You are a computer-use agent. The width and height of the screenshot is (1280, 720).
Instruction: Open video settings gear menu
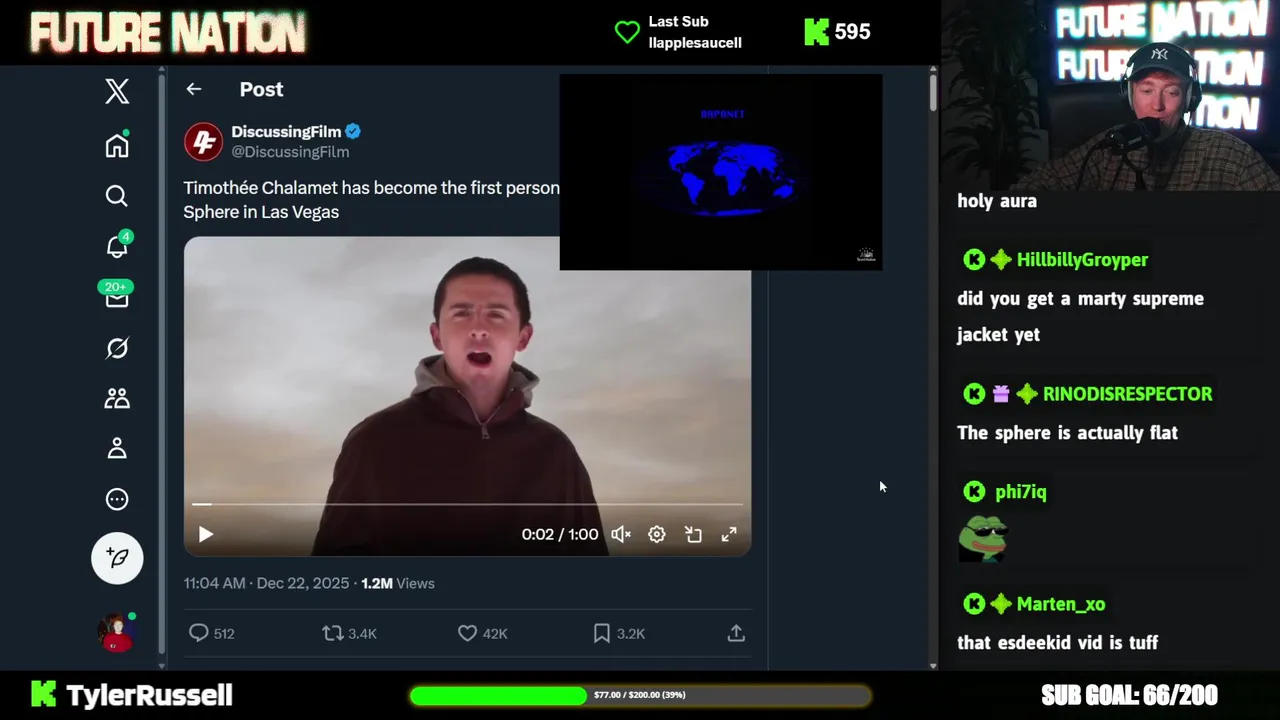tap(657, 534)
